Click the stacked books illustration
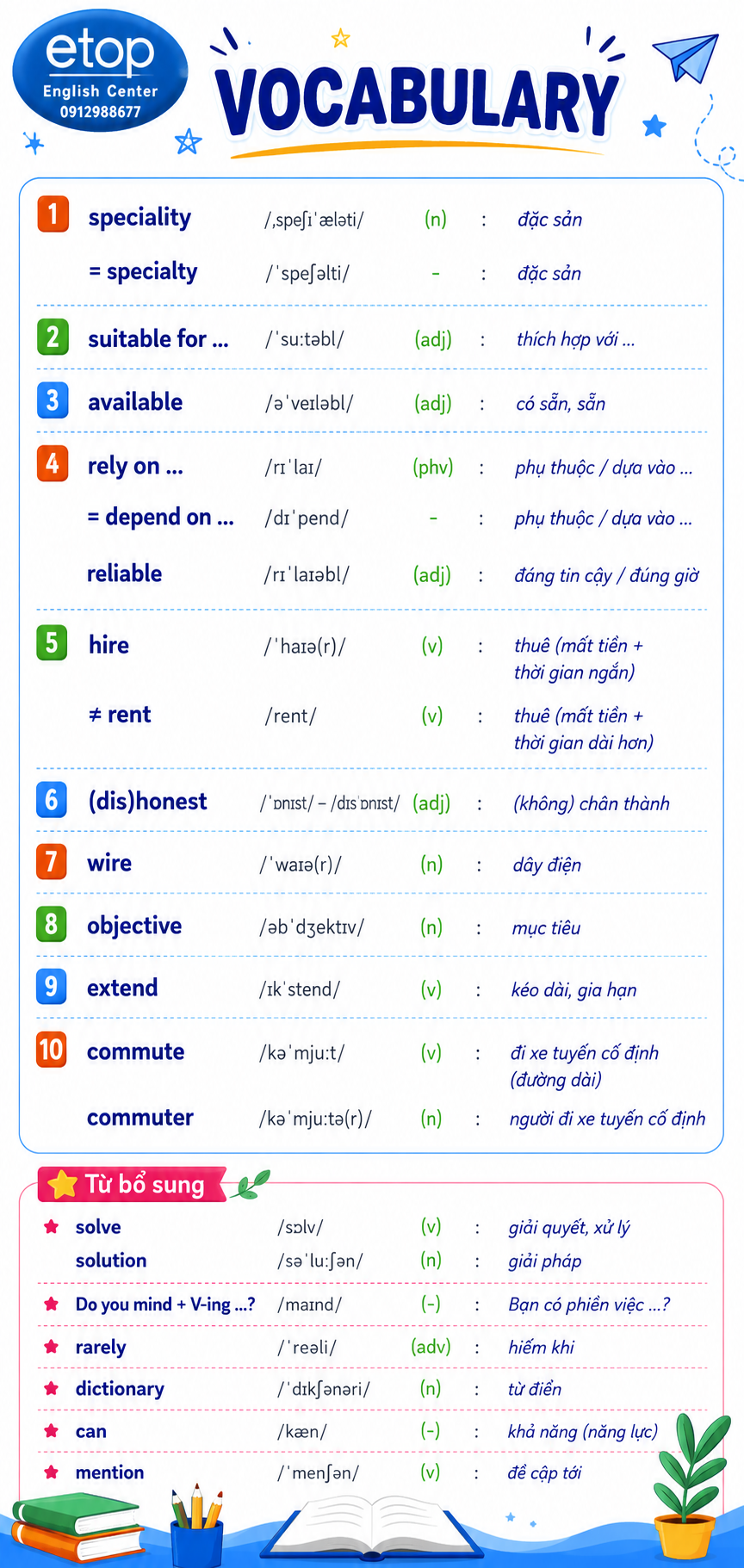 77,1528
